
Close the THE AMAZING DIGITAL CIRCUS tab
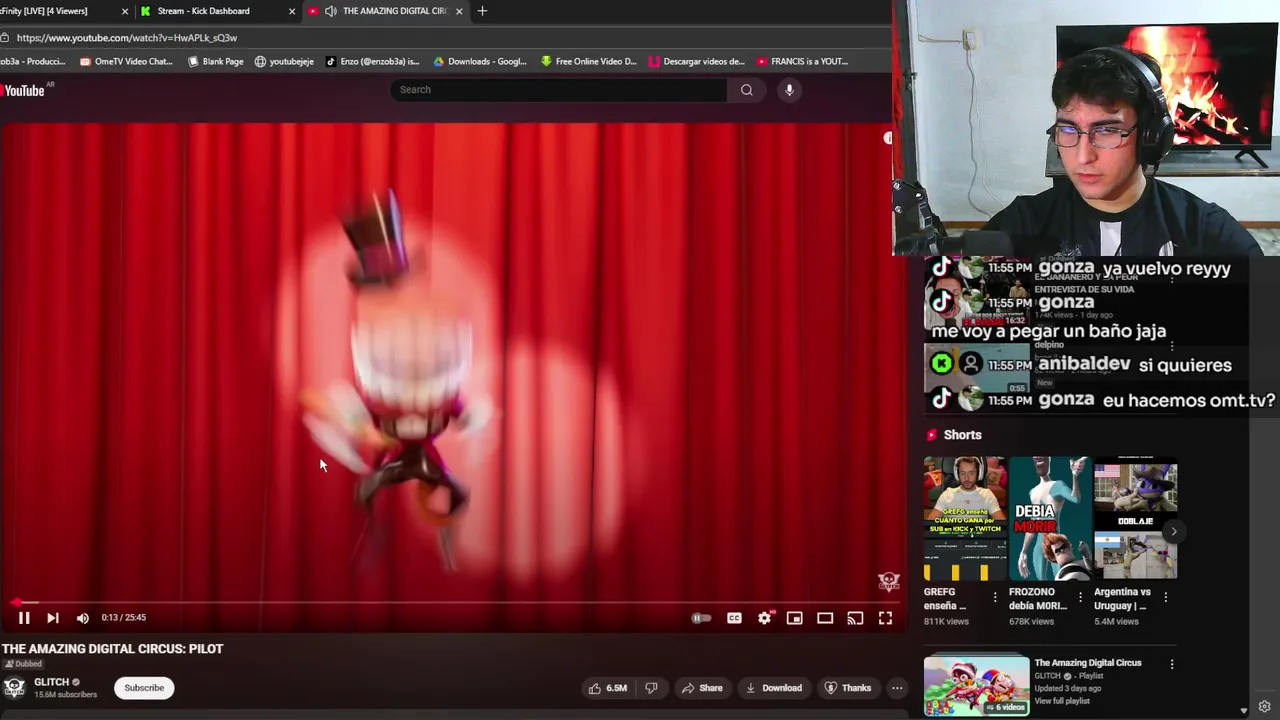coord(459,11)
